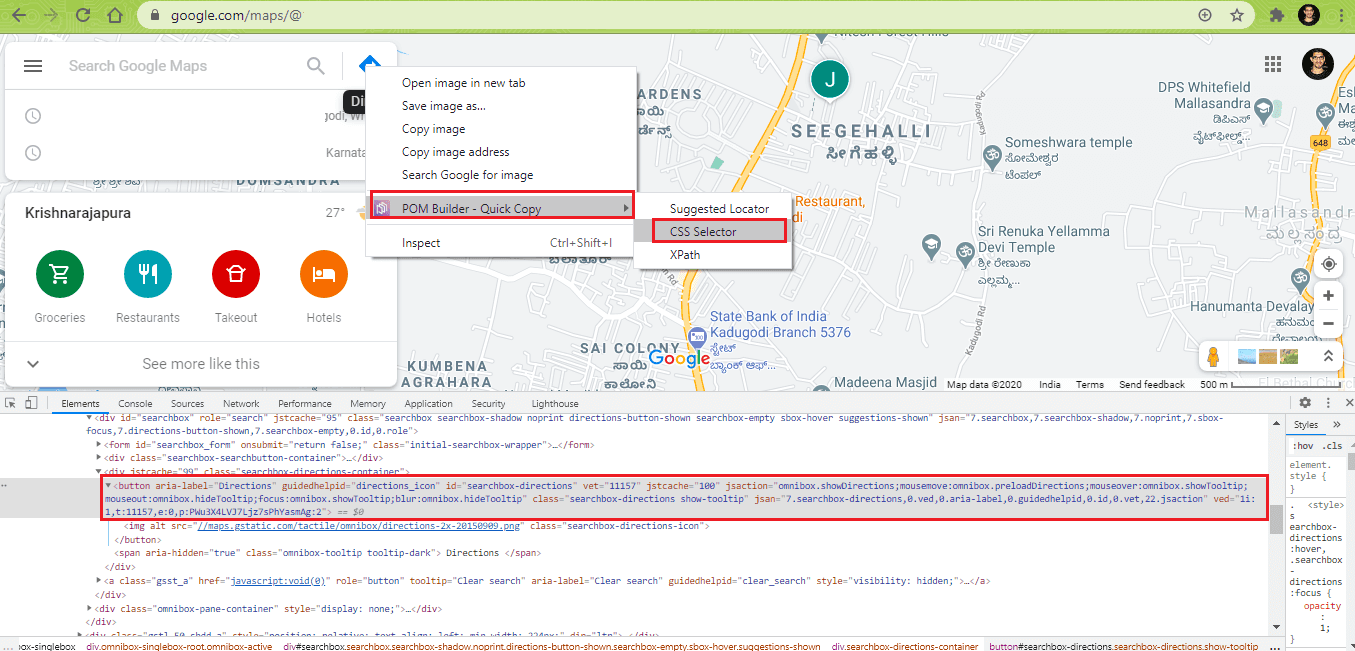This screenshot has height=651, width=1355.
Task: Select Inspect from the context menu
Action: tap(421, 243)
